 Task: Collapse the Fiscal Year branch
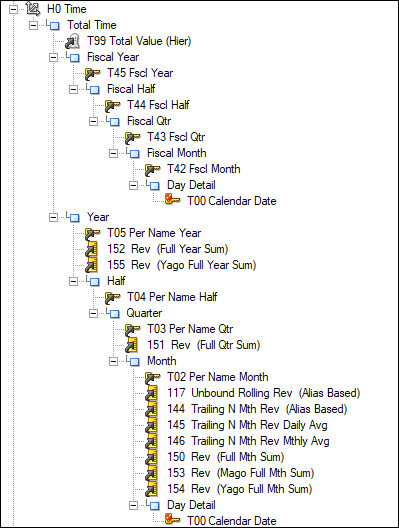point(53,57)
